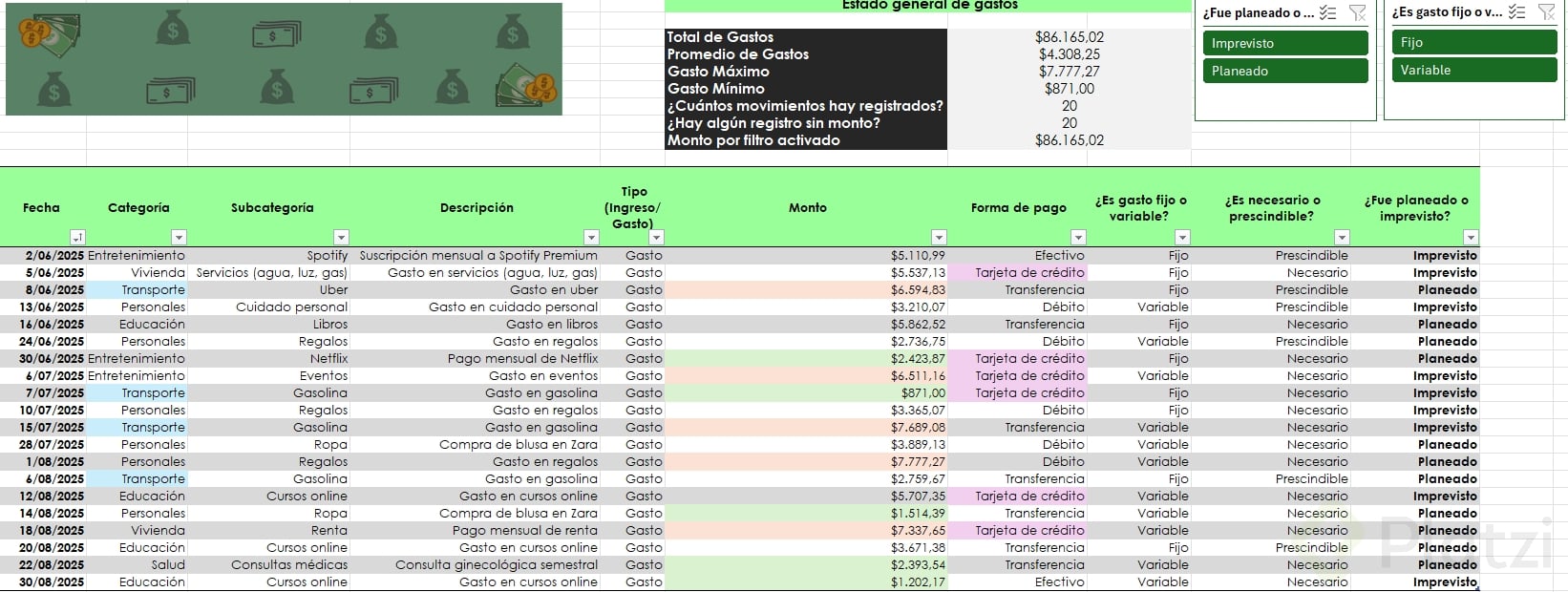The width and height of the screenshot is (1568, 592).
Task: Click the 'Gasto Mínimo' label cell
Action: pyautogui.click(x=806, y=89)
